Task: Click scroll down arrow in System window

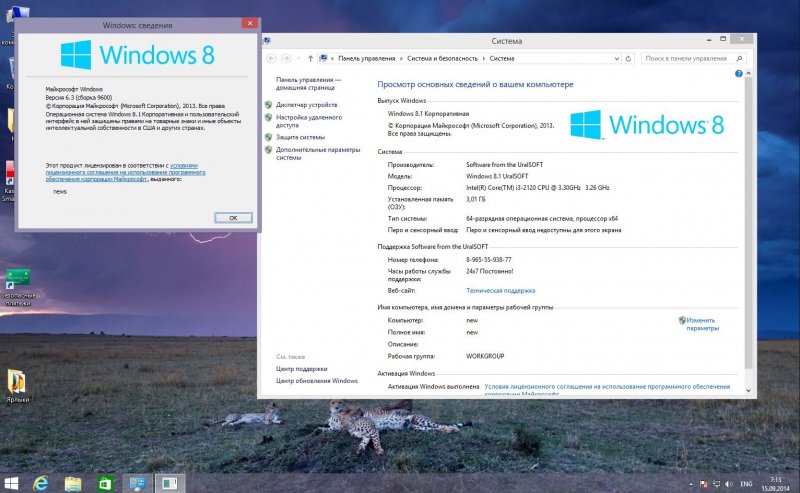Action: (x=748, y=391)
